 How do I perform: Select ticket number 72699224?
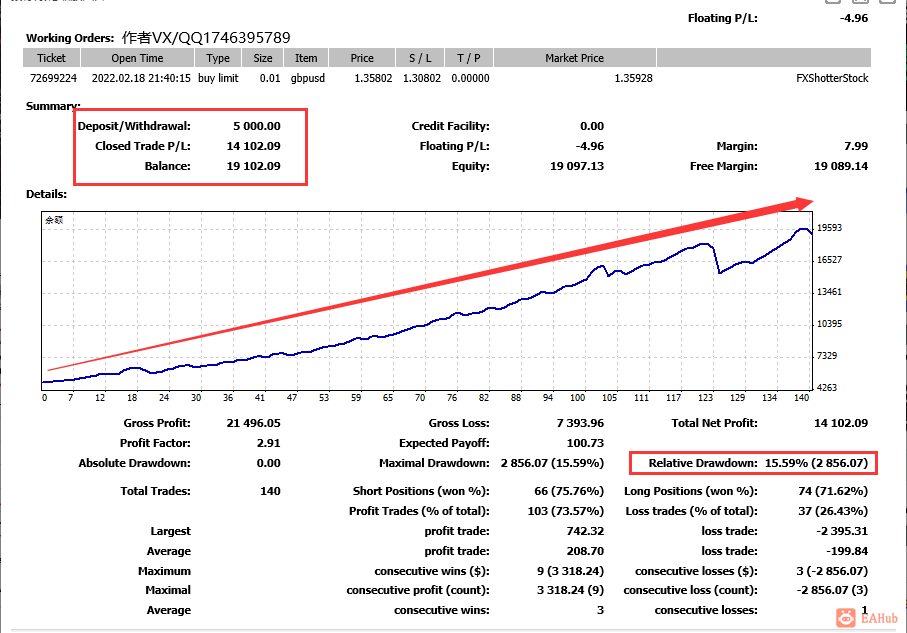(x=53, y=78)
